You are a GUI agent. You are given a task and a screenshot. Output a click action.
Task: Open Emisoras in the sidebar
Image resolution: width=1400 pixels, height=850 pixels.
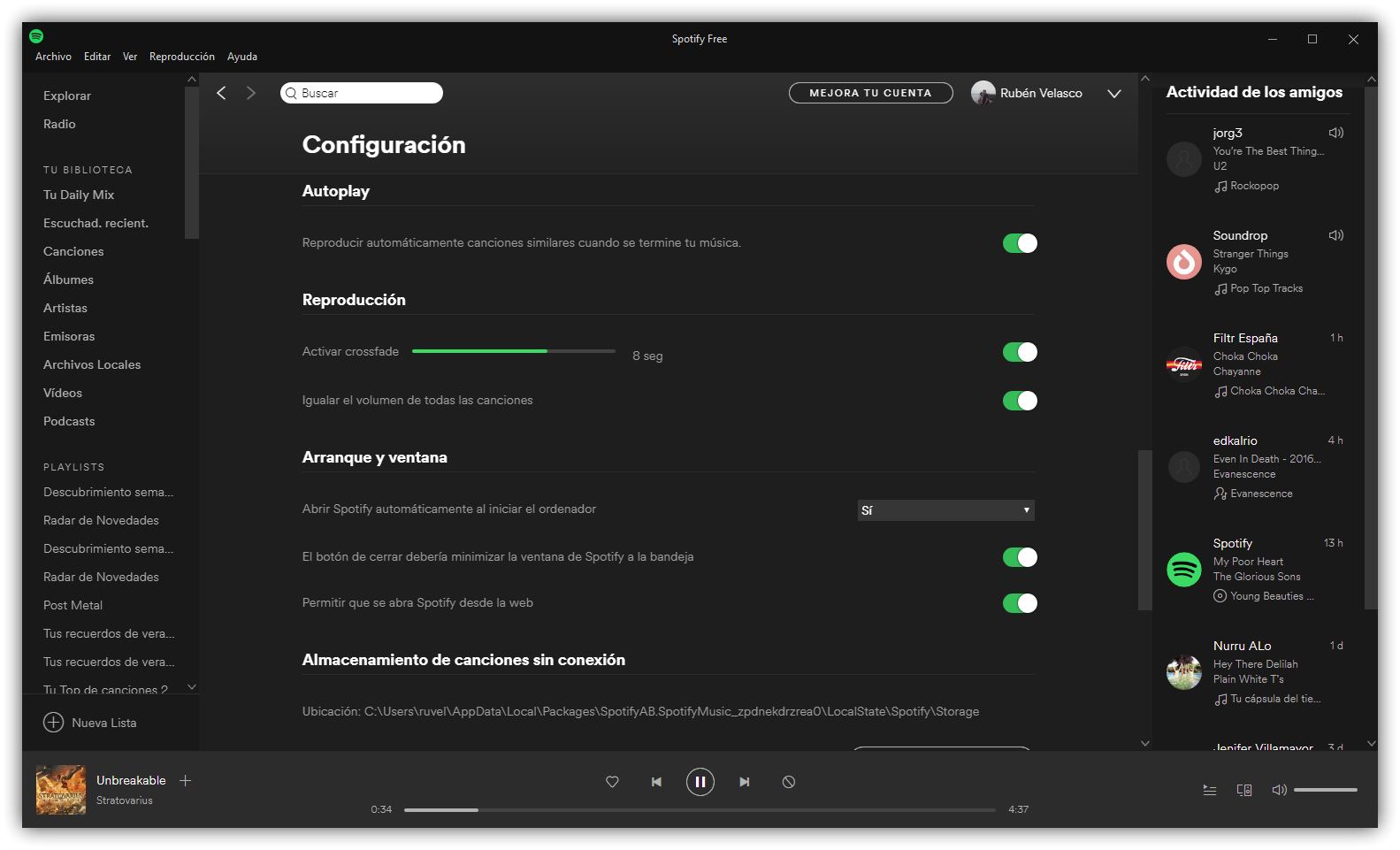pos(69,336)
